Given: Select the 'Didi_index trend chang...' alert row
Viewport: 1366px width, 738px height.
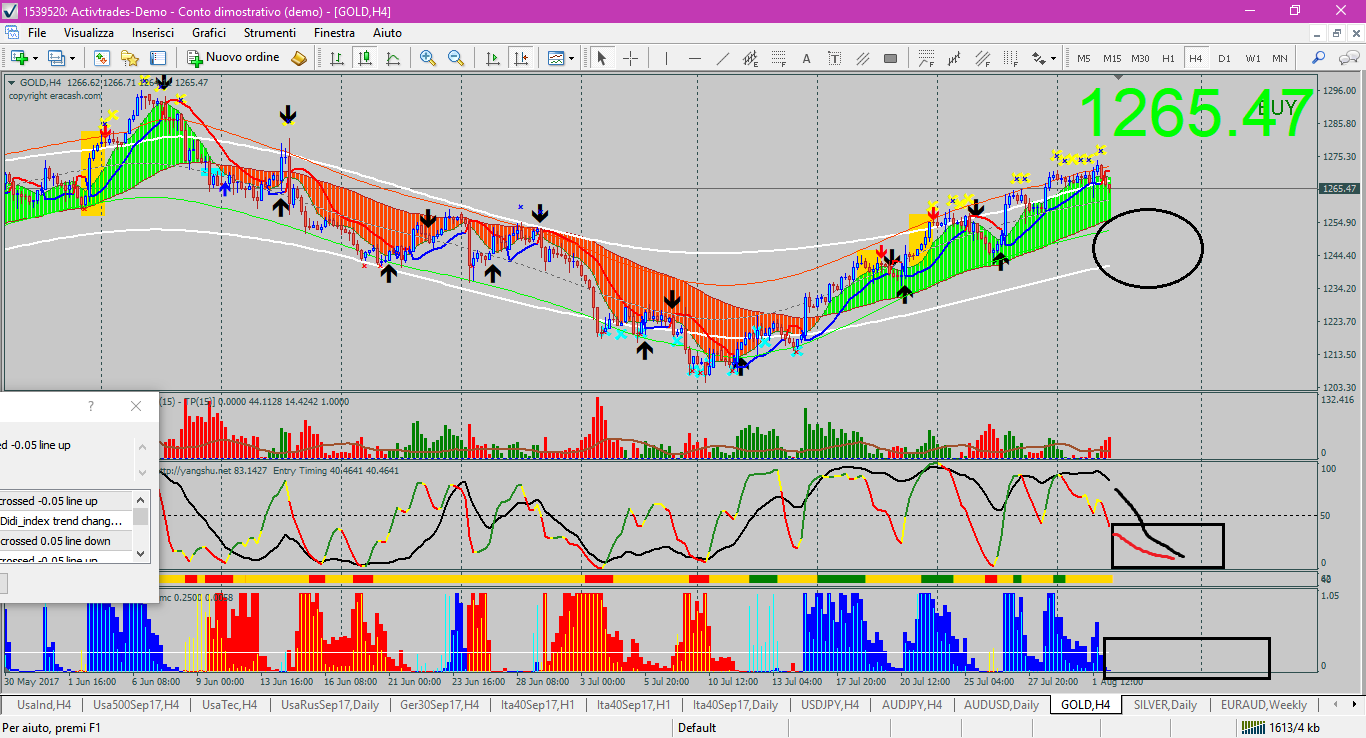Looking at the screenshot, I should tap(66, 521).
